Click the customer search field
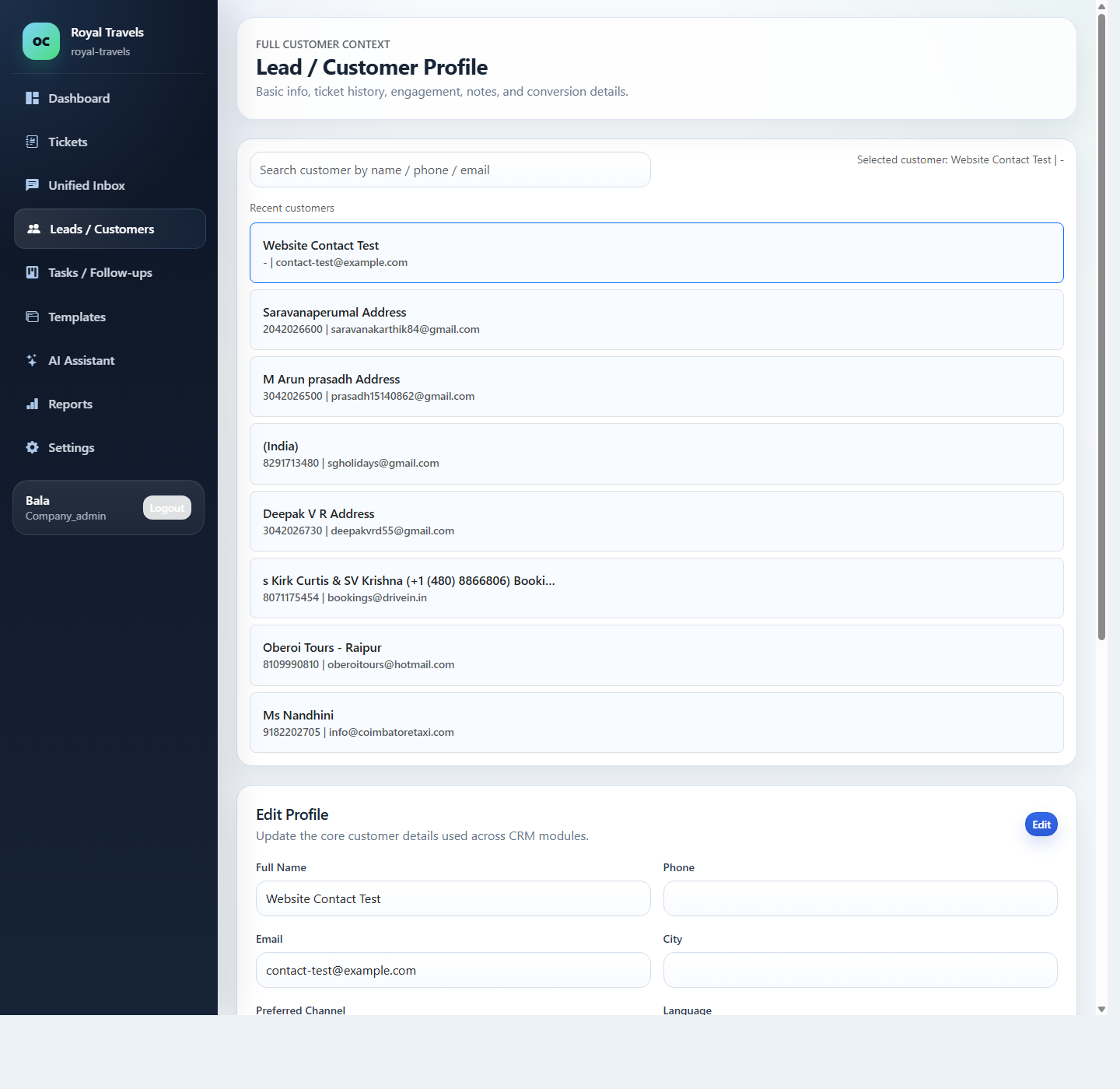Image resolution: width=1120 pixels, height=1089 pixels. click(450, 170)
